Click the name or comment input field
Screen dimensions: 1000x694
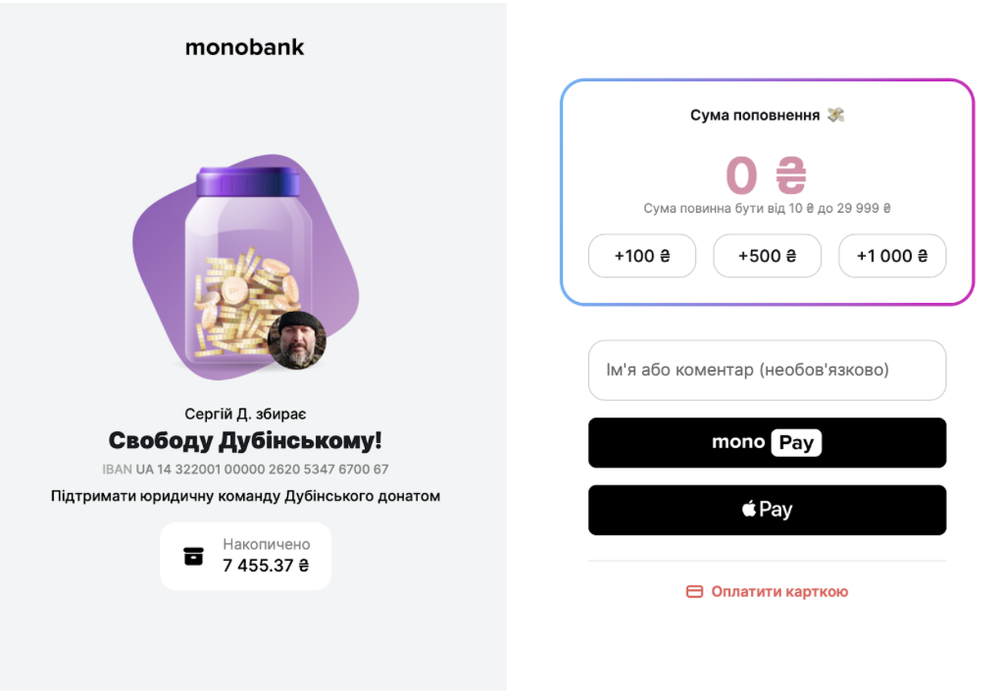pyautogui.click(x=766, y=370)
